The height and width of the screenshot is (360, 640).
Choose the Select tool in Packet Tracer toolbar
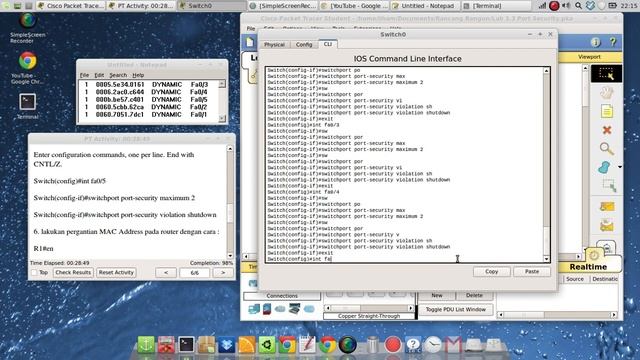click(606, 74)
